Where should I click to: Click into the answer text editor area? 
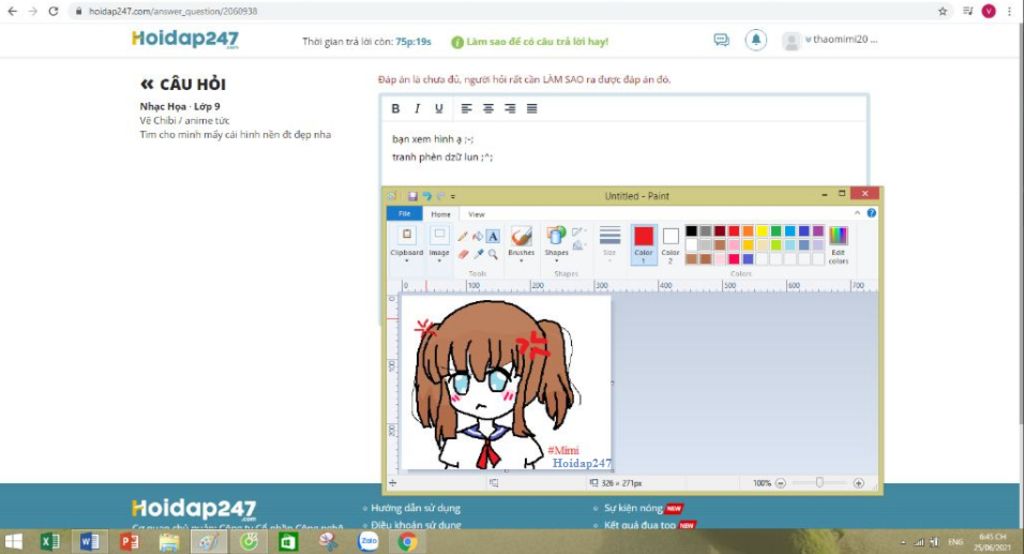tap(624, 154)
